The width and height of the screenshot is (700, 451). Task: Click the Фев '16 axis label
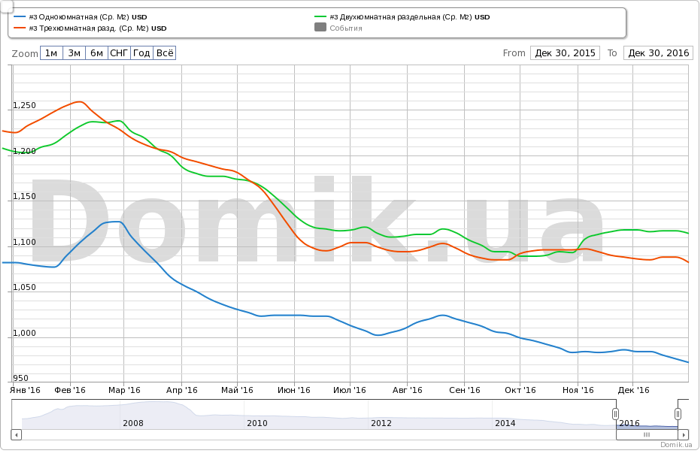(x=70, y=390)
